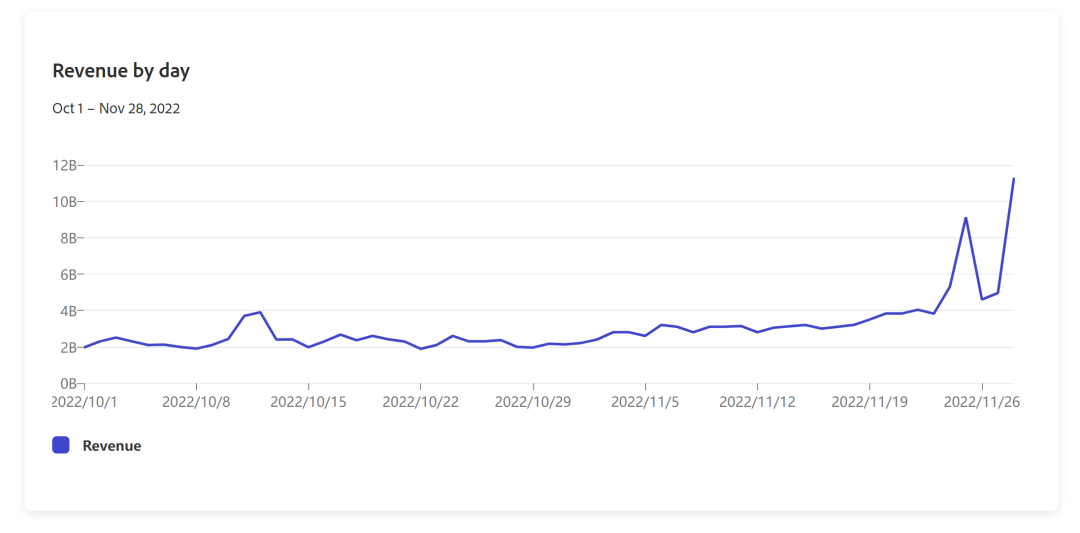Click the 8B y-axis label
Screen dimensions: 1080x533
point(68,238)
